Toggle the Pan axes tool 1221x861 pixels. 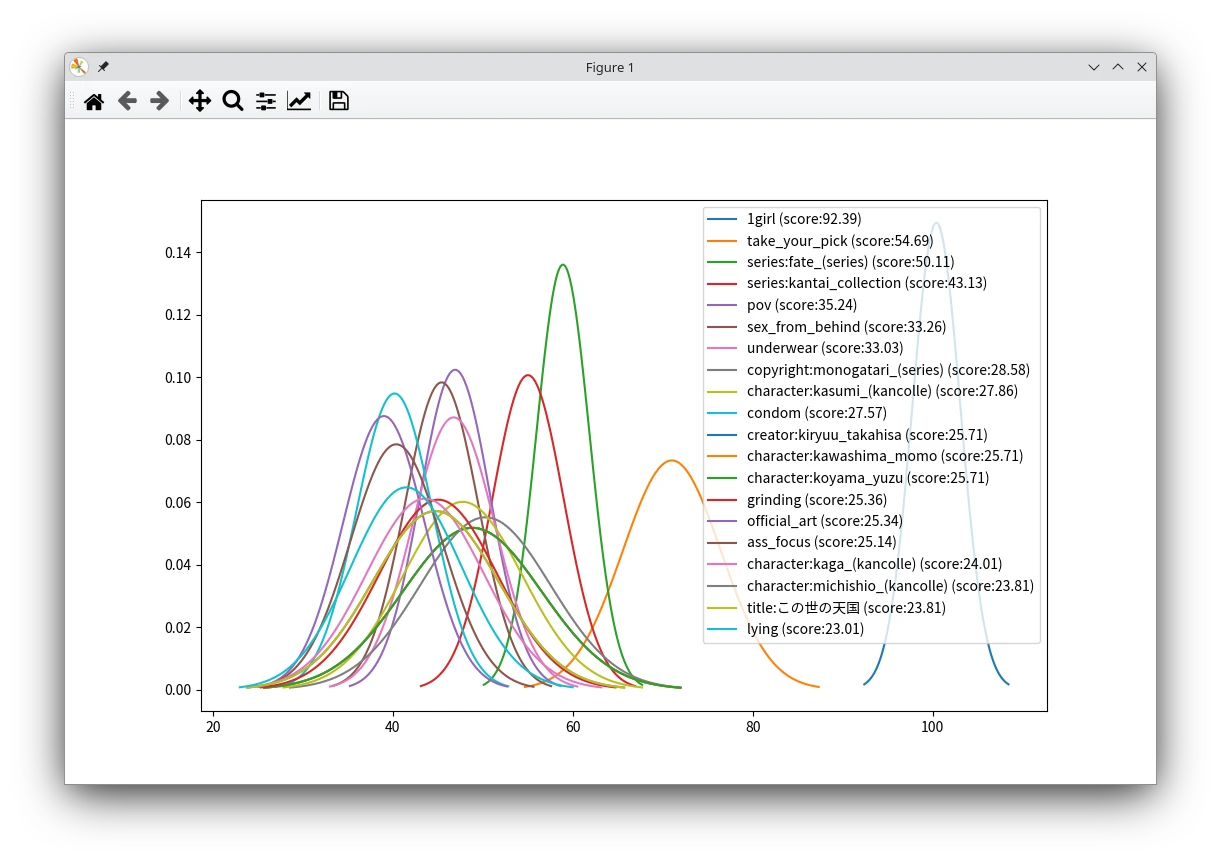point(200,101)
